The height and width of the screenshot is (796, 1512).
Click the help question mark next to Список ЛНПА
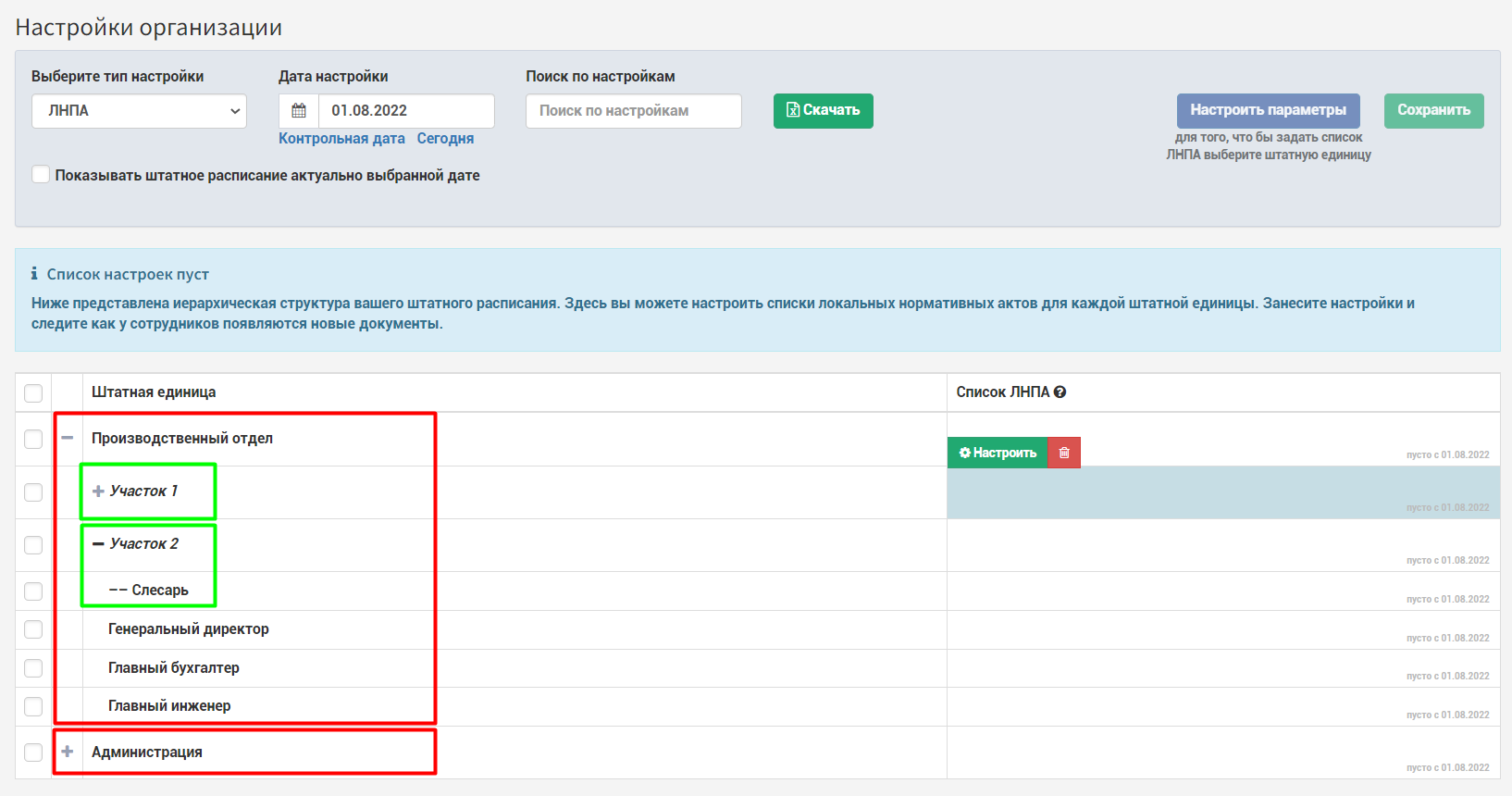pyautogui.click(x=1060, y=392)
